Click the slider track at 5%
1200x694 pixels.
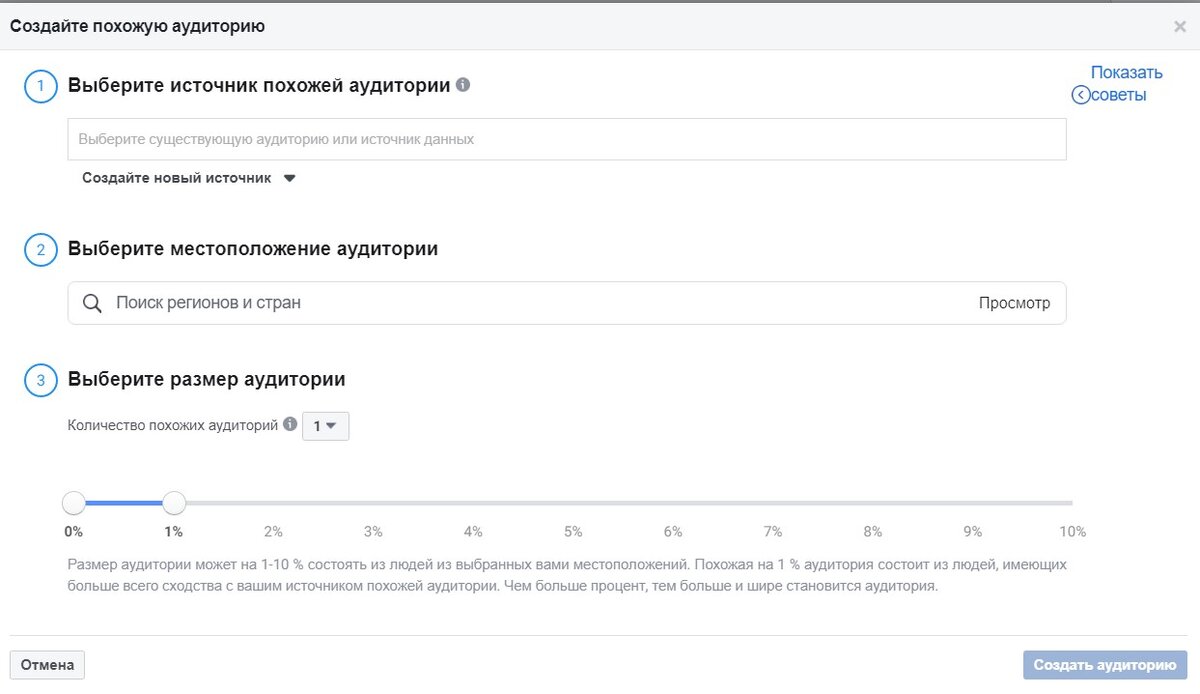(573, 503)
